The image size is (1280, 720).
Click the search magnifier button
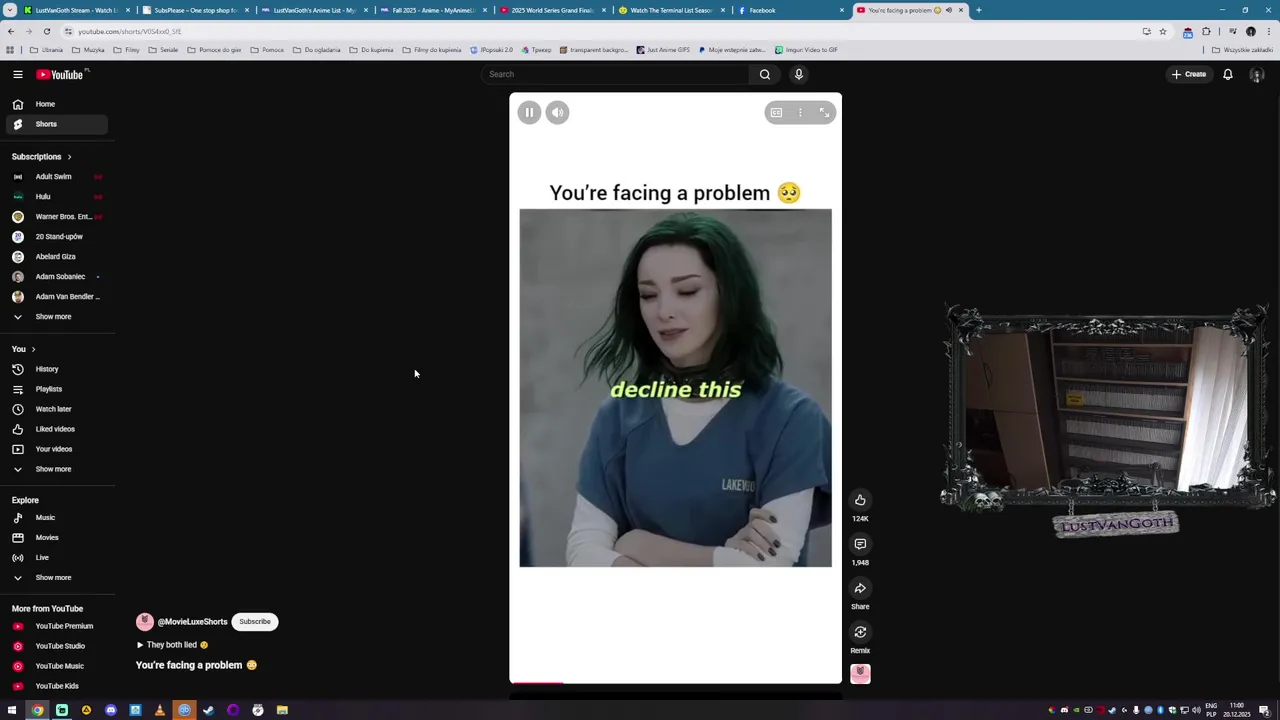pyautogui.click(x=764, y=74)
